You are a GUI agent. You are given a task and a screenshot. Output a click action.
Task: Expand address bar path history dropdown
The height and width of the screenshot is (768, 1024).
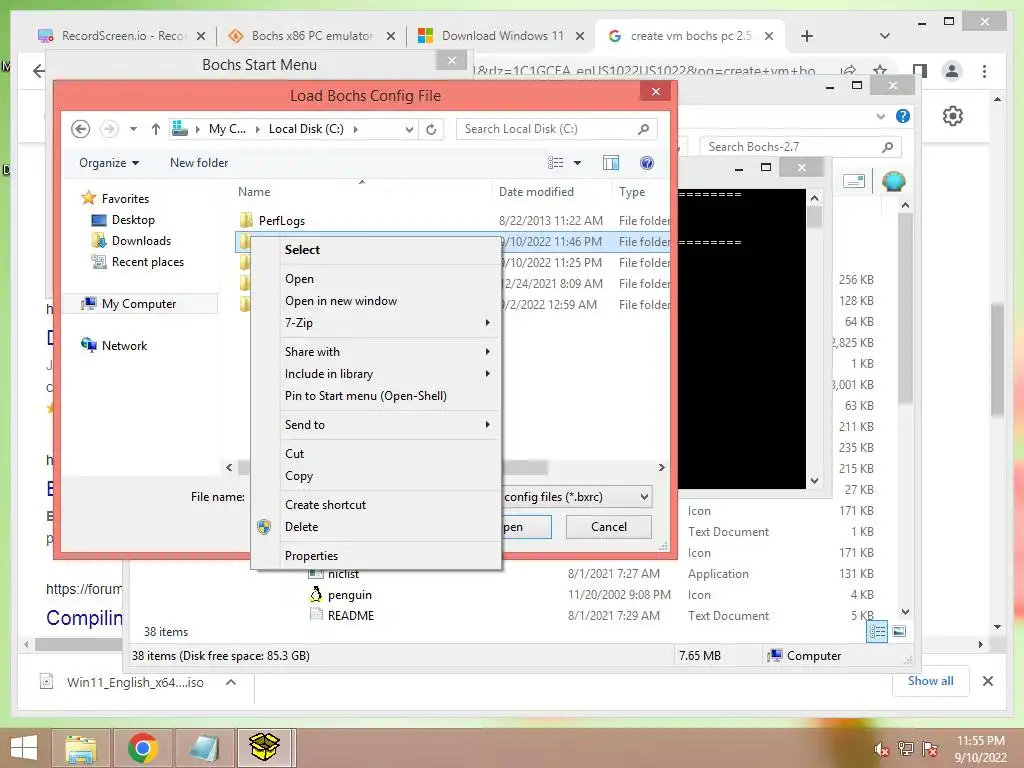[409, 129]
